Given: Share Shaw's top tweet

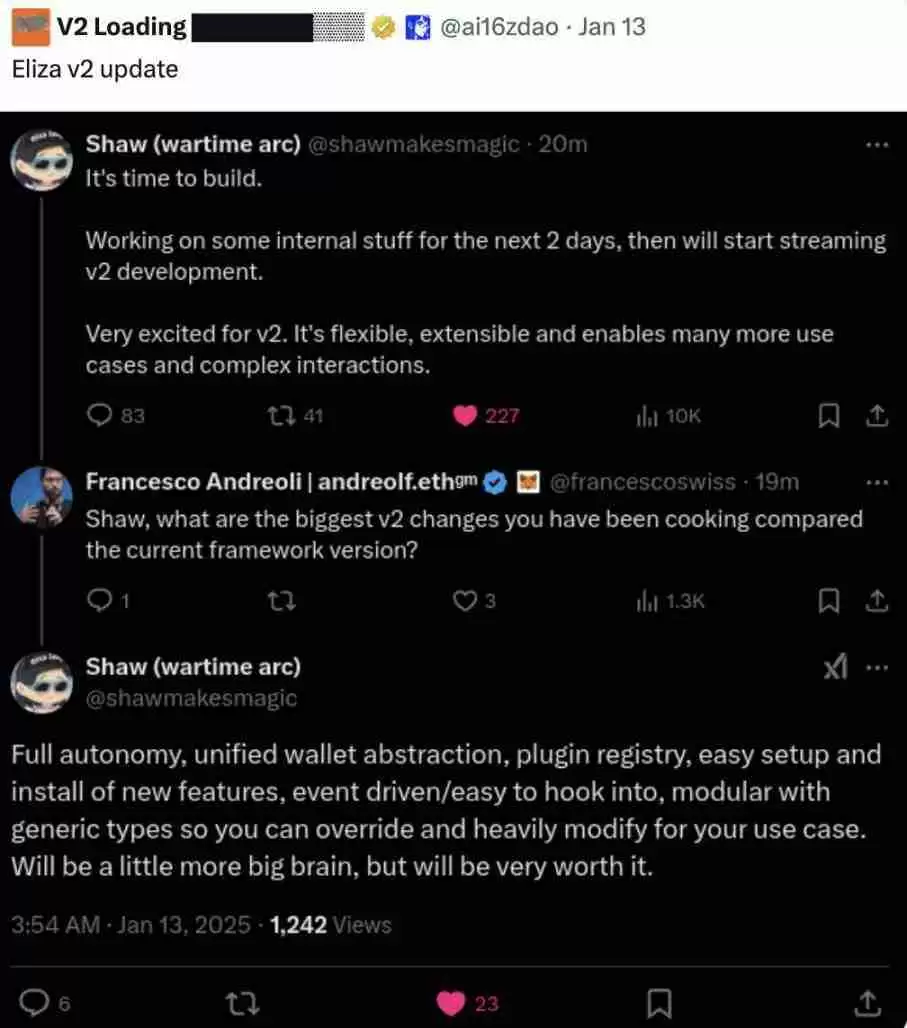Looking at the screenshot, I should (875, 415).
